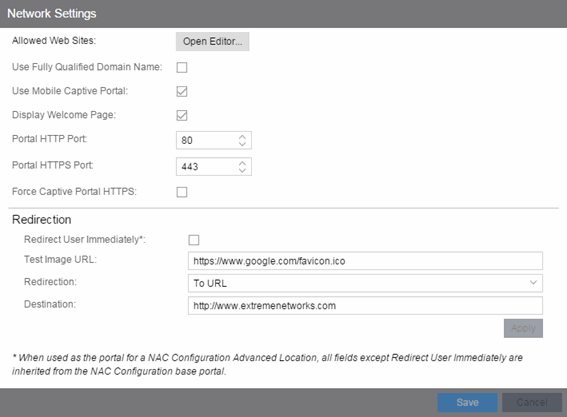Check Force Captive Portal HTTPS
Image resolution: width=567 pixels, height=417 pixels.
point(182,192)
